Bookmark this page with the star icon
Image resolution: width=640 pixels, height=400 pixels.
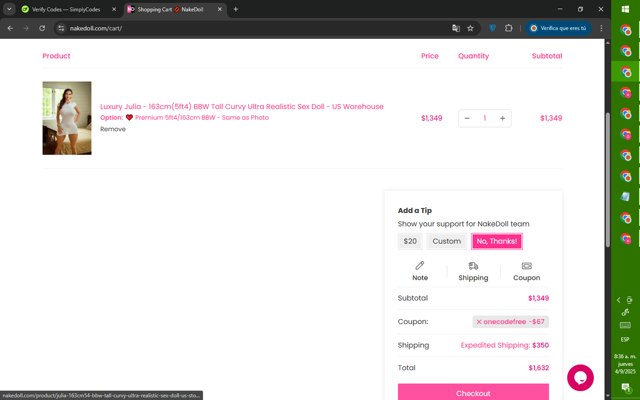pyautogui.click(x=470, y=28)
